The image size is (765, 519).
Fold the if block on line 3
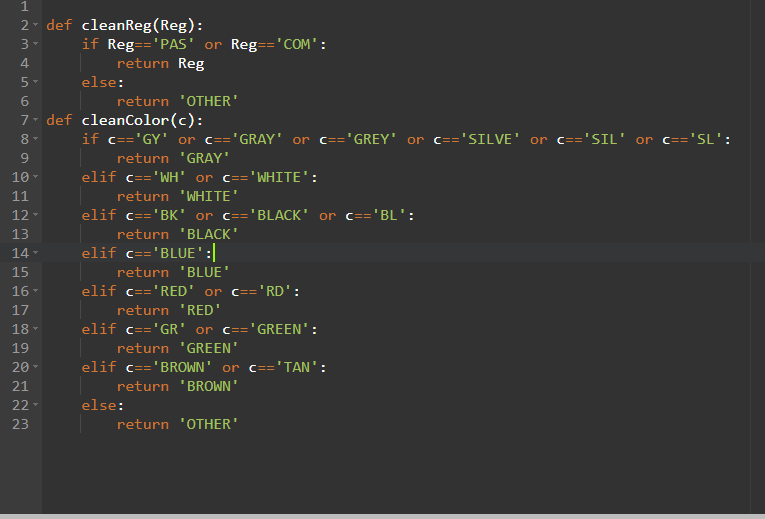(35, 44)
